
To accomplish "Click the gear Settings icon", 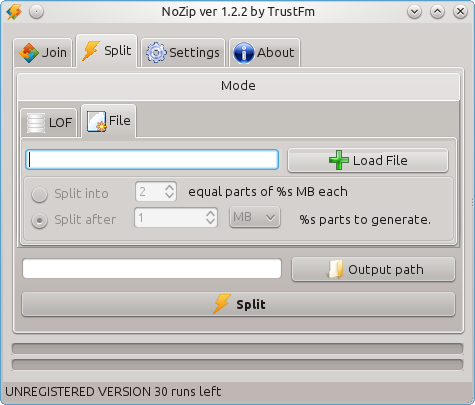I will pyautogui.click(x=156, y=53).
